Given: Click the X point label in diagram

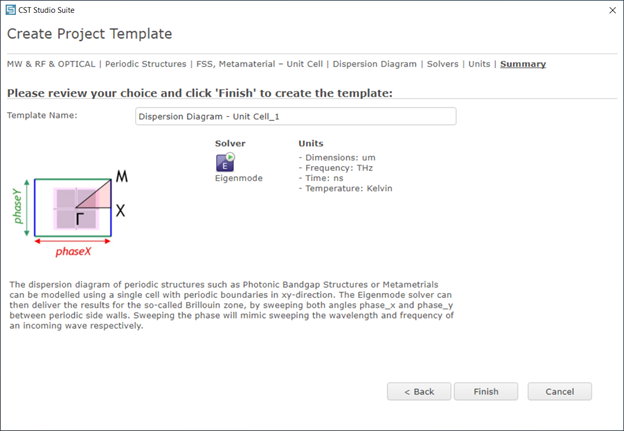Looking at the screenshot, I should pos(120,210).
